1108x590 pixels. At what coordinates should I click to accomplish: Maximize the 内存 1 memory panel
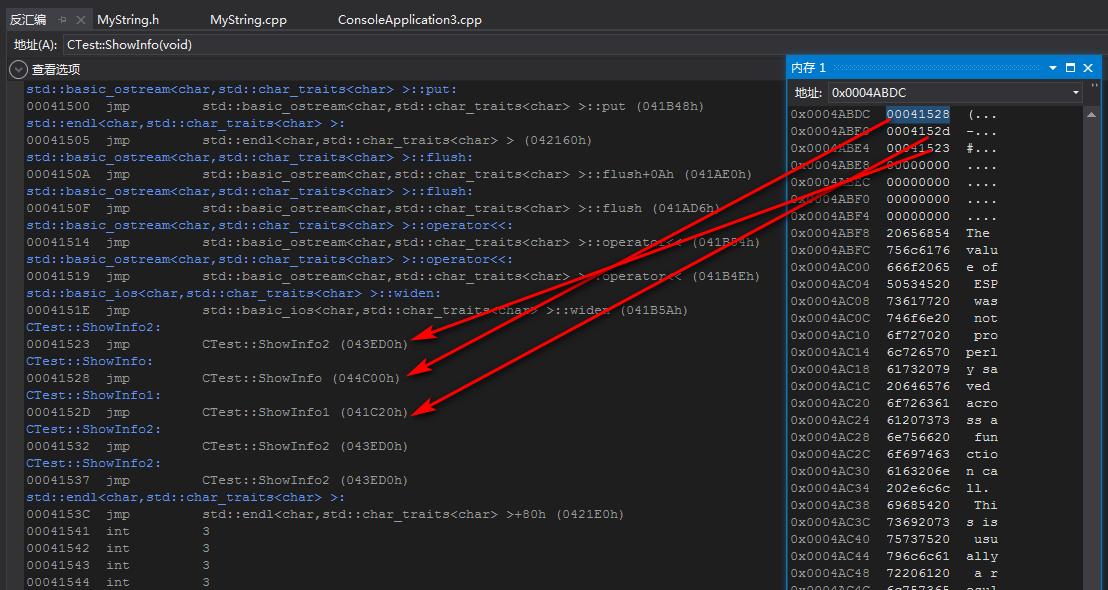coord(1071,68)
